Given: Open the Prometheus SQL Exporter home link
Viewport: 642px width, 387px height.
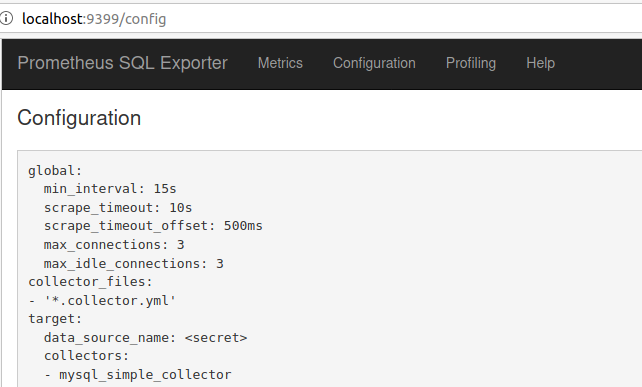Looking at the screenshot, I should coord(122,63).
